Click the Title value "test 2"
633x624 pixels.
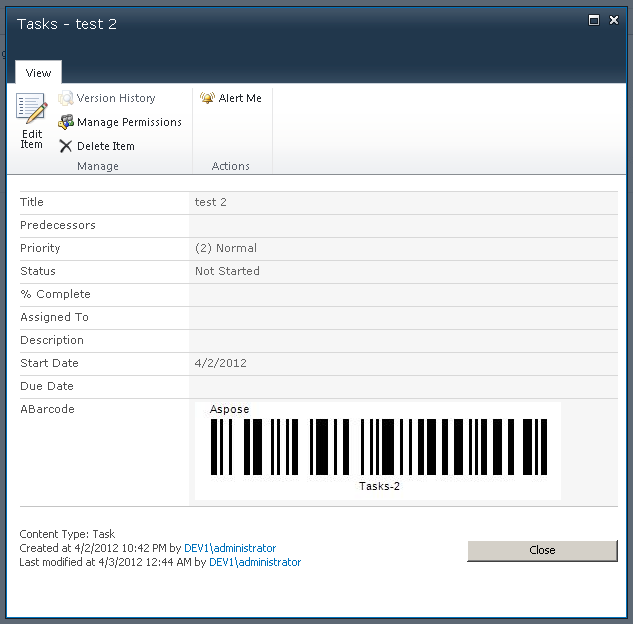click(211, 202)
